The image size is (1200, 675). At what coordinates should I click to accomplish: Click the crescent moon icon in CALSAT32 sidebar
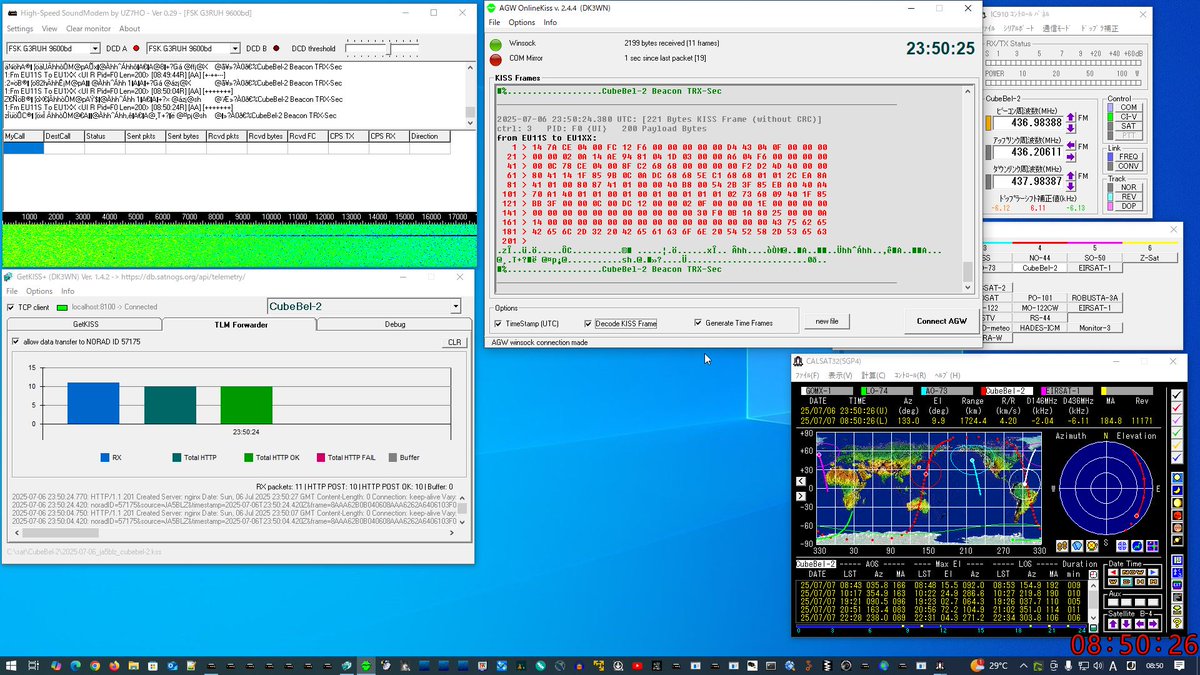click(1177, 490)
